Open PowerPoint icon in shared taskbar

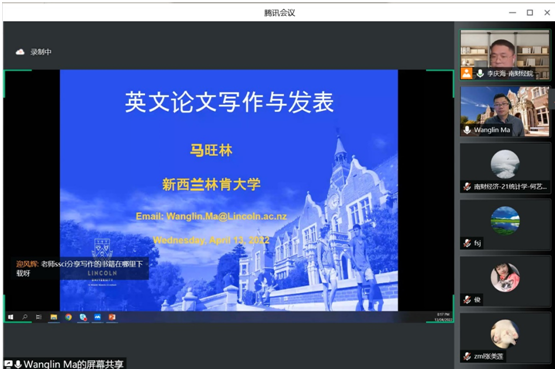coord(112,317)
